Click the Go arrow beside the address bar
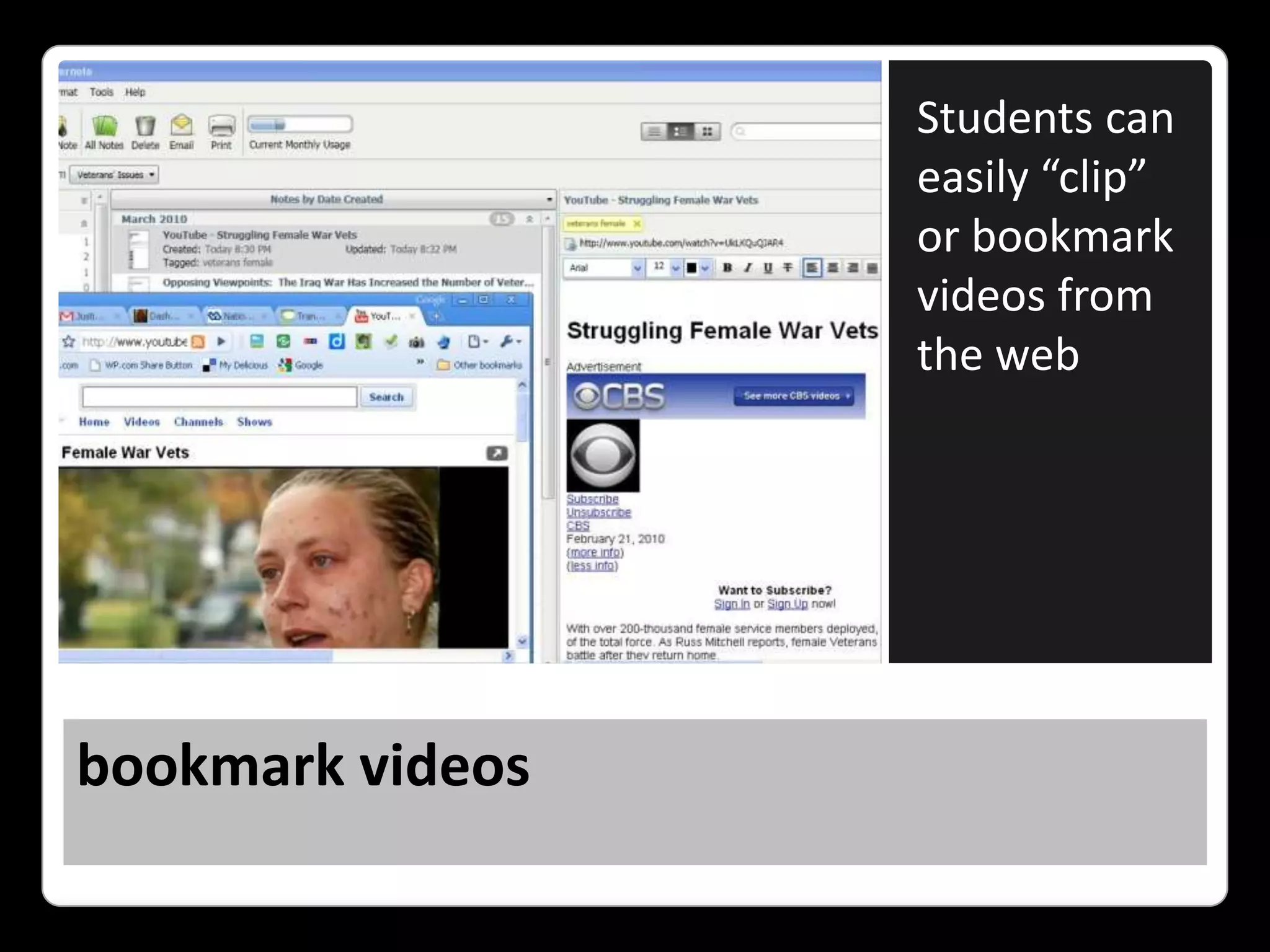Image resolution: width=1270 pixels, height=952 pixels. (221, 341)
